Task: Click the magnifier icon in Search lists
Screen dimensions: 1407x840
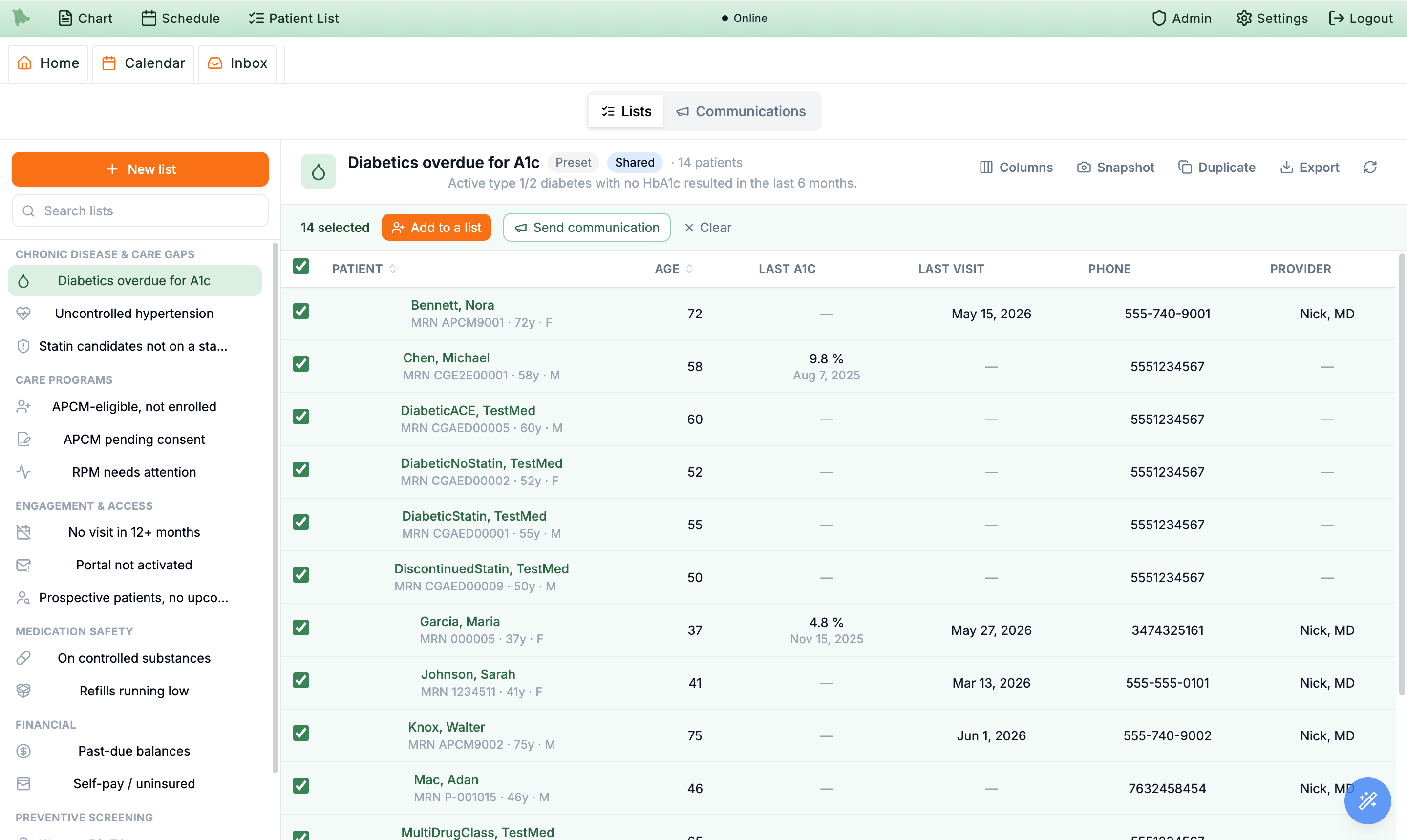Action: click(28, 210)
